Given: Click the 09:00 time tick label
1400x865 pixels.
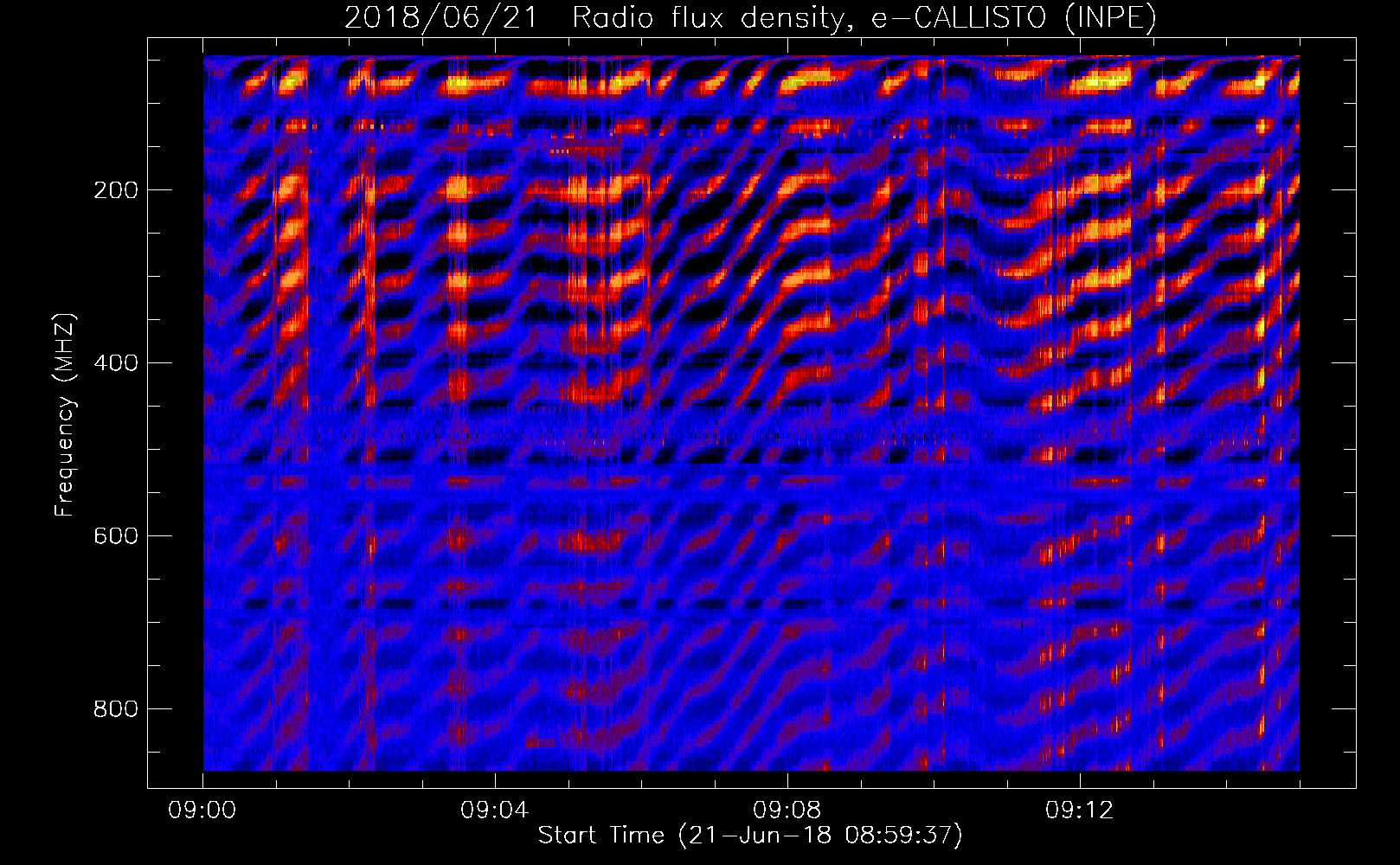Looking at the screenshot, I should 202,811.
